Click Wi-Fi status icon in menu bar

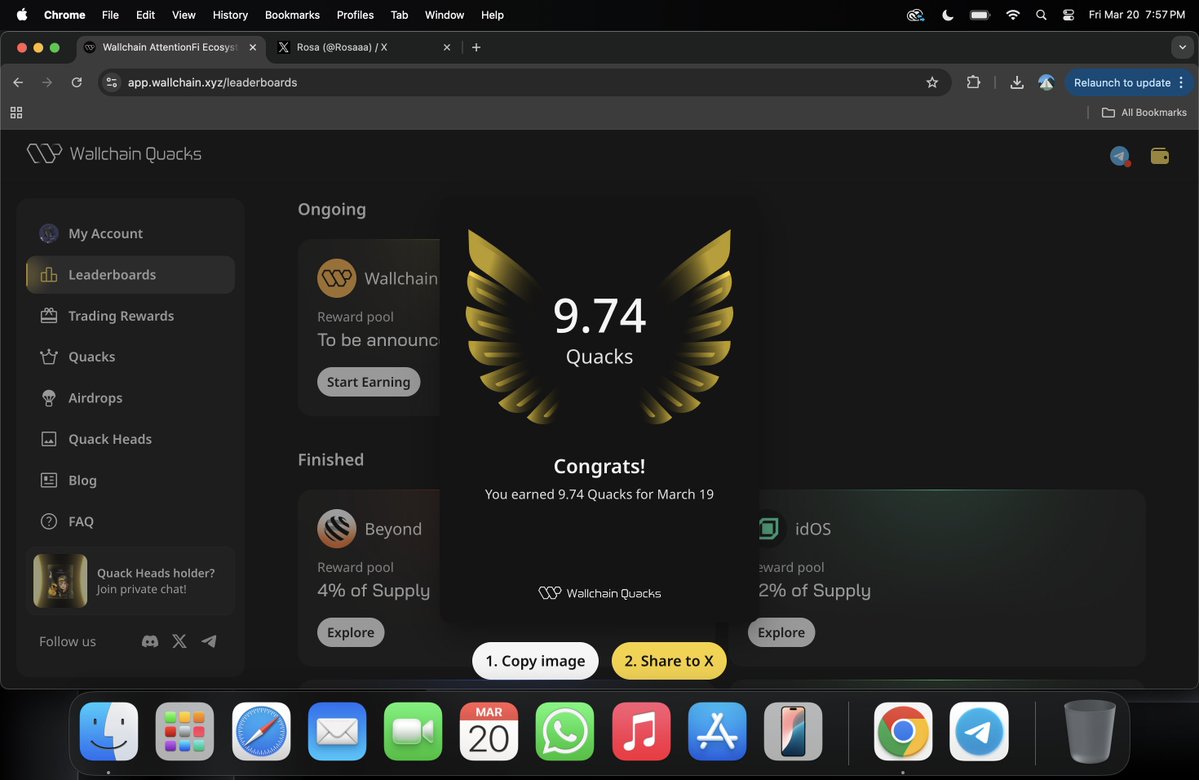[1013, 15]
